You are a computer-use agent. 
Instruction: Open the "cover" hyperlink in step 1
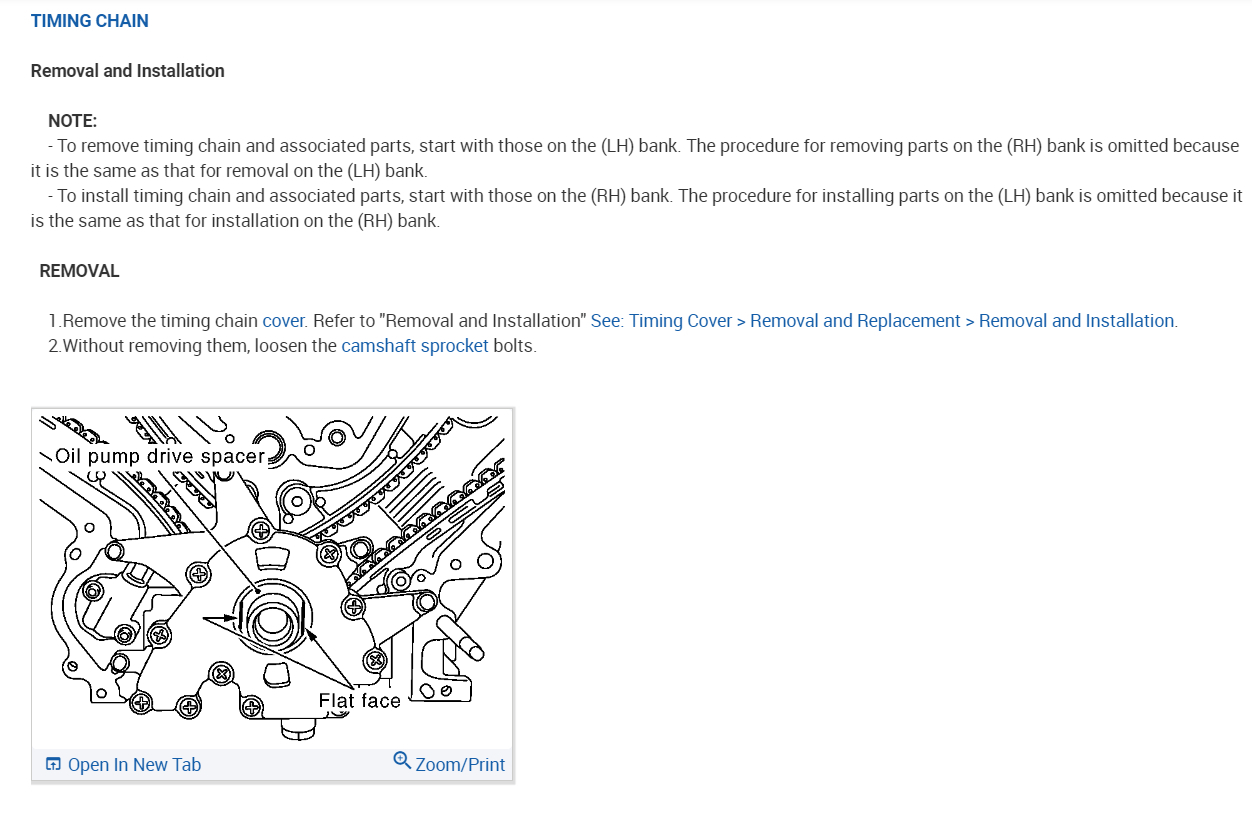coord(283,321)
